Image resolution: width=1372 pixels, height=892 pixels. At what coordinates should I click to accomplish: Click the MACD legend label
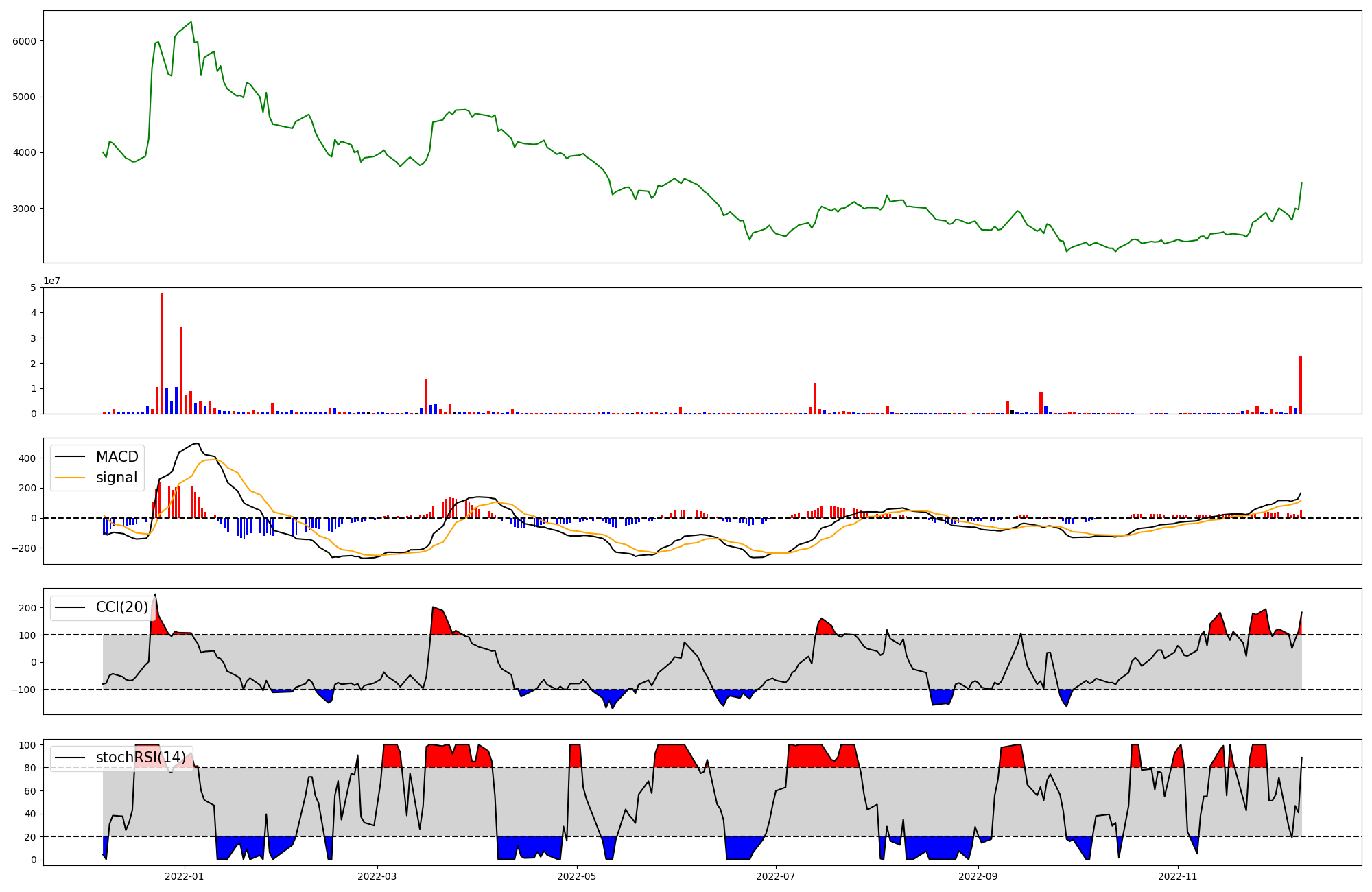(117, 457)
